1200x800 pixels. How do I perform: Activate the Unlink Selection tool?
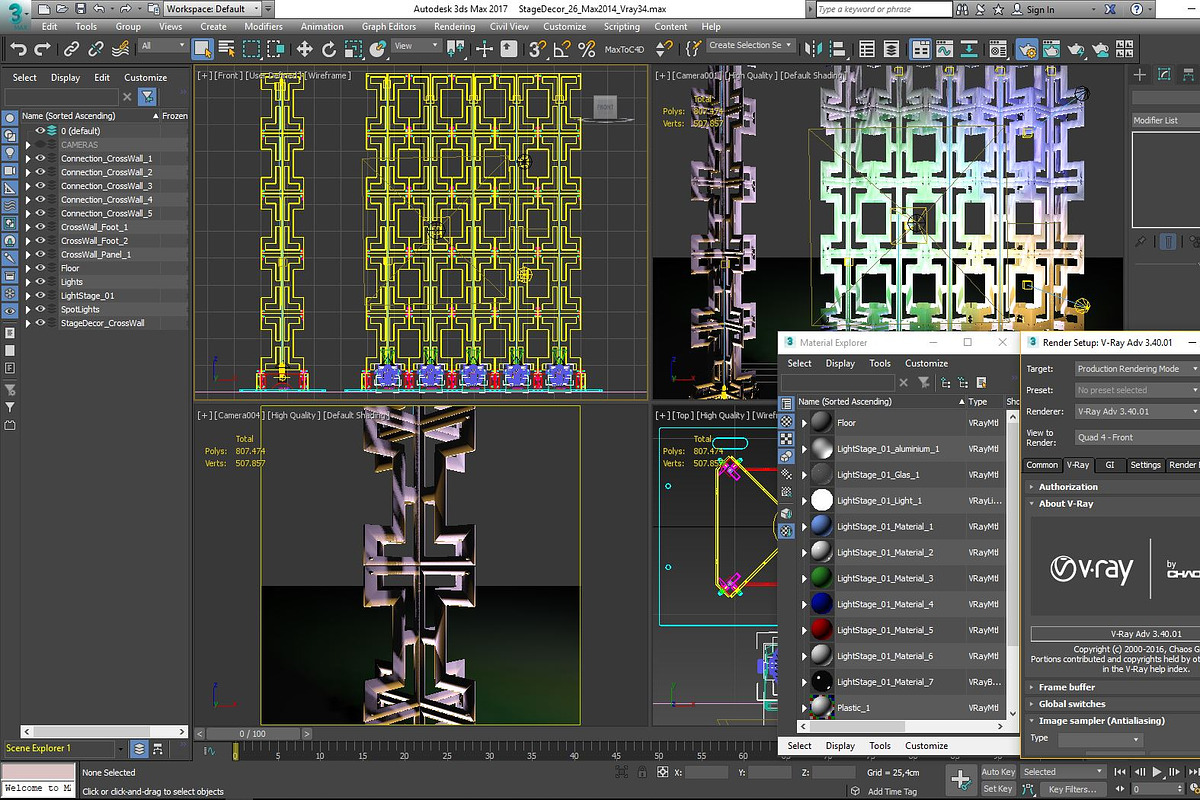tap(96, 48)
